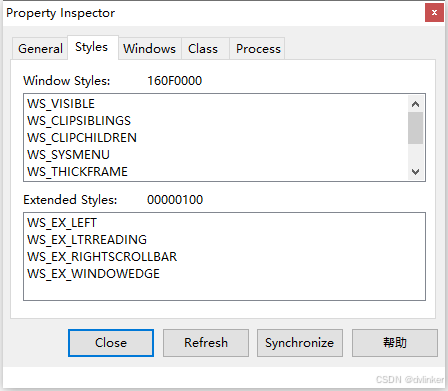Click the Refresh button
This screenshot has height=391, width=448.
[206, 343]
